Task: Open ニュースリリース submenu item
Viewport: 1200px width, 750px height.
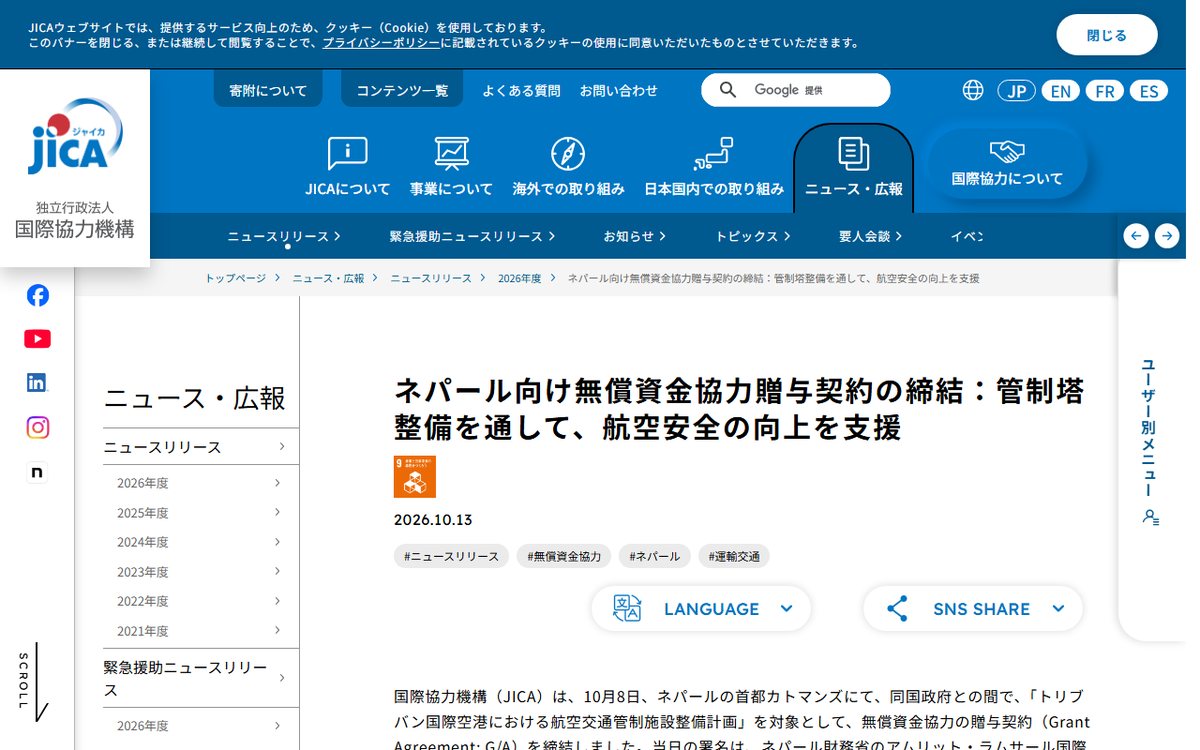Action: [284, 236]
